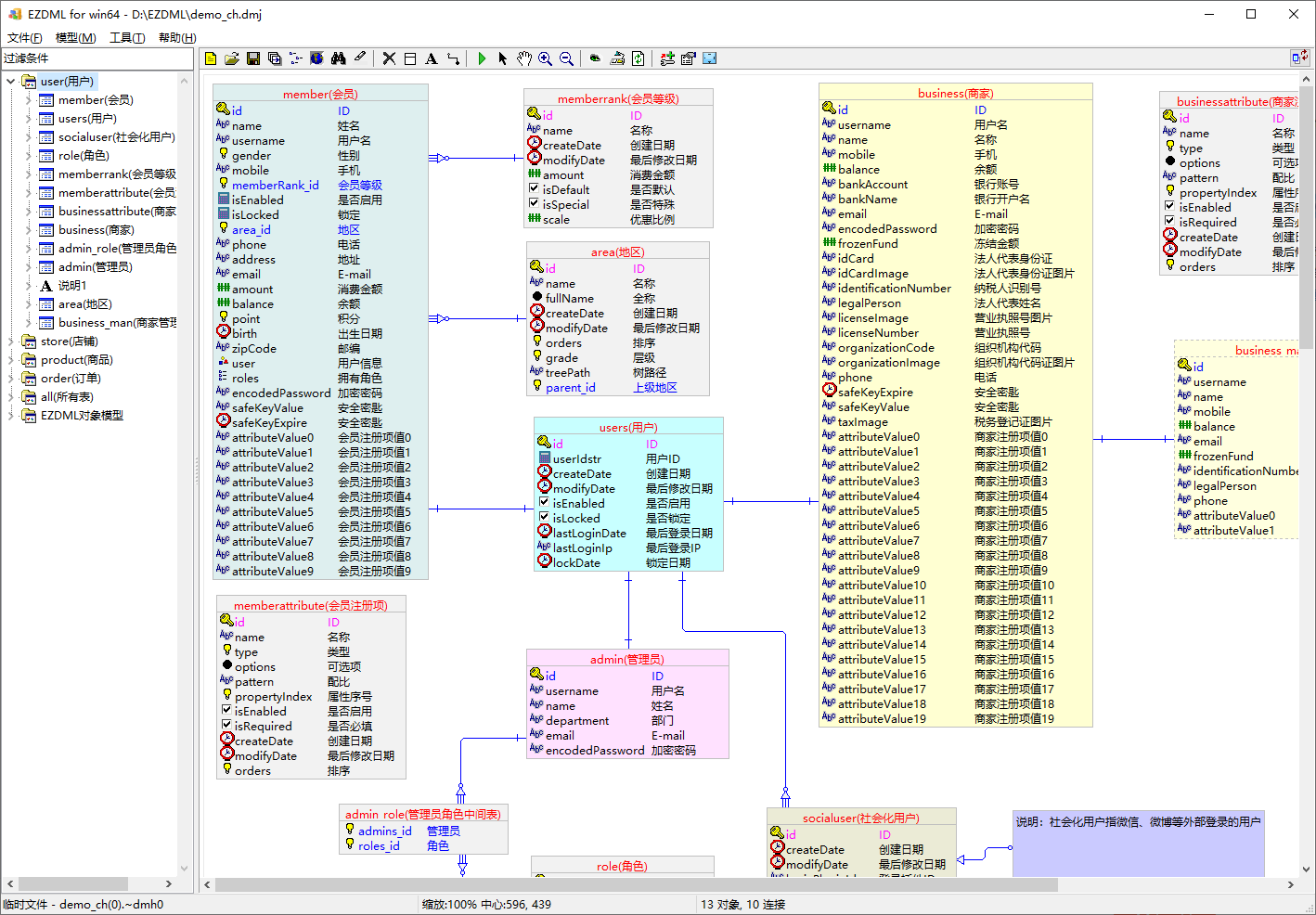Screen dimensions: 1316x915
Task: Select the Hand pan tool
Action: pos(523,58)
